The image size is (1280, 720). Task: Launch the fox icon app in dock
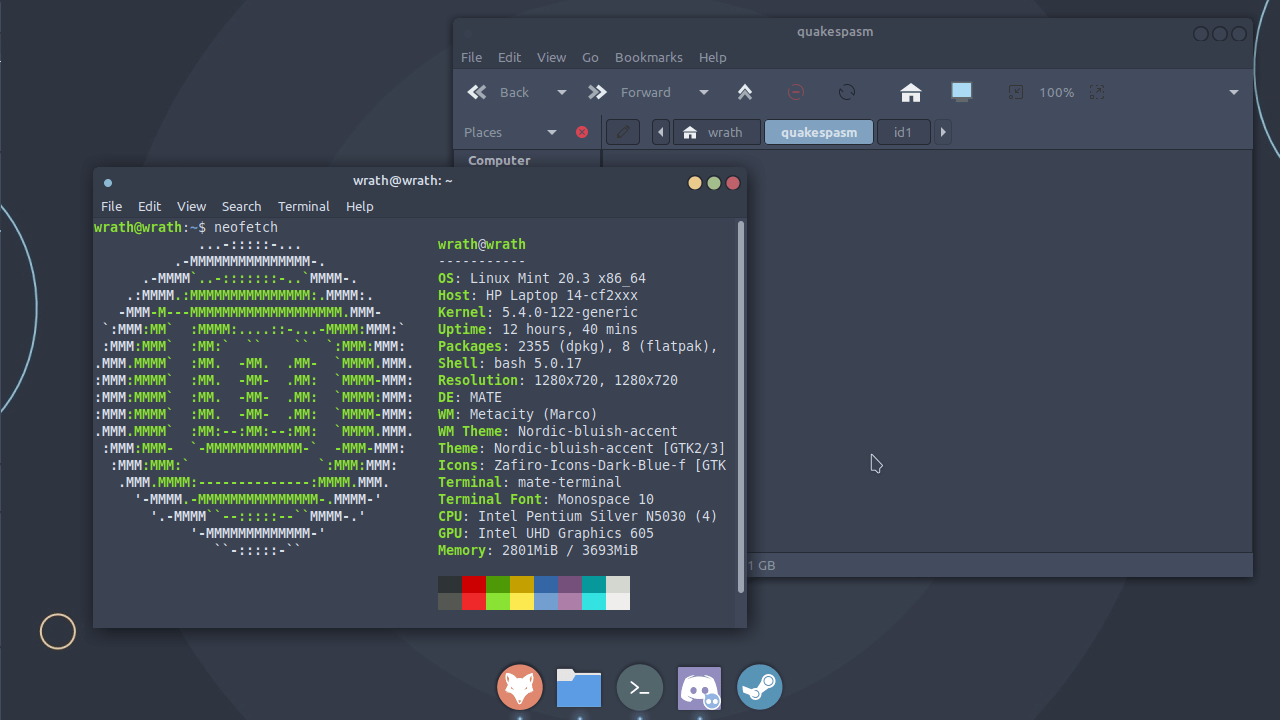tap(520, 688)
